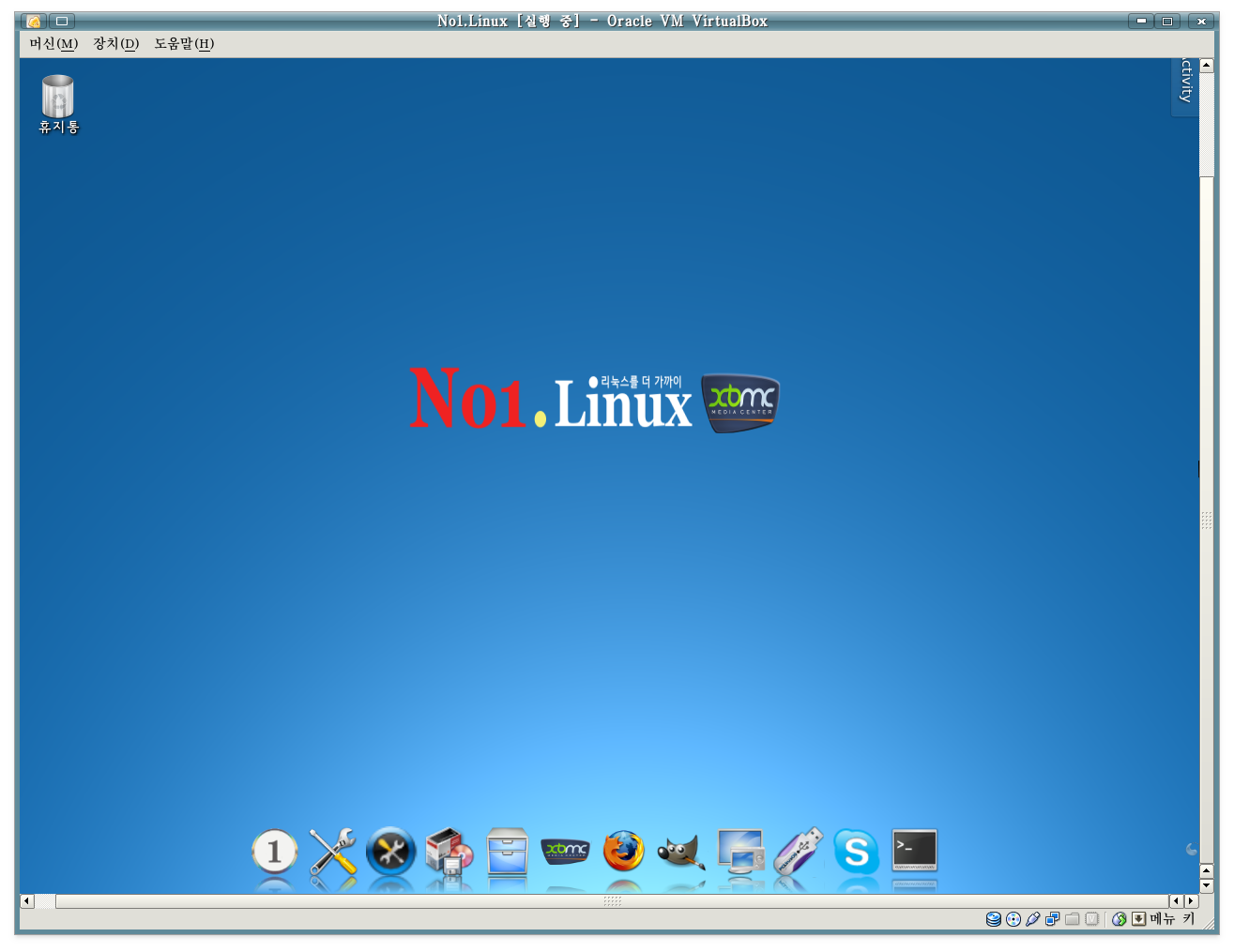The image size is (1234, 952).
Task: Click the host key down-arrow indicator icon
Action: 1139,919
